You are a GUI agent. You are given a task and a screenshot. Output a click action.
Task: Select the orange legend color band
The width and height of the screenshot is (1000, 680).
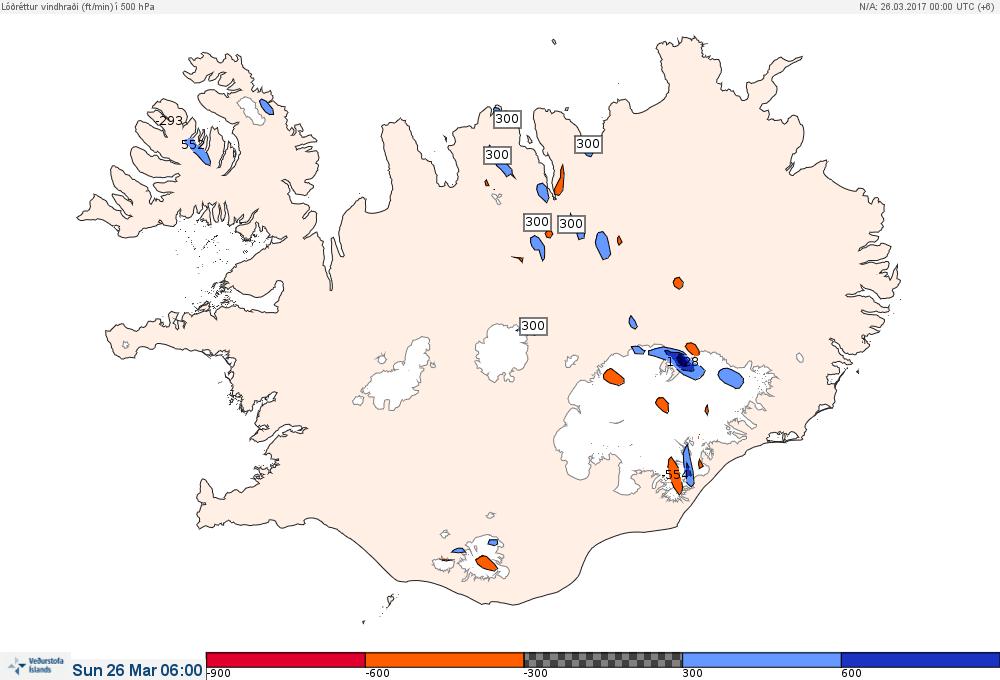(445, 660)
